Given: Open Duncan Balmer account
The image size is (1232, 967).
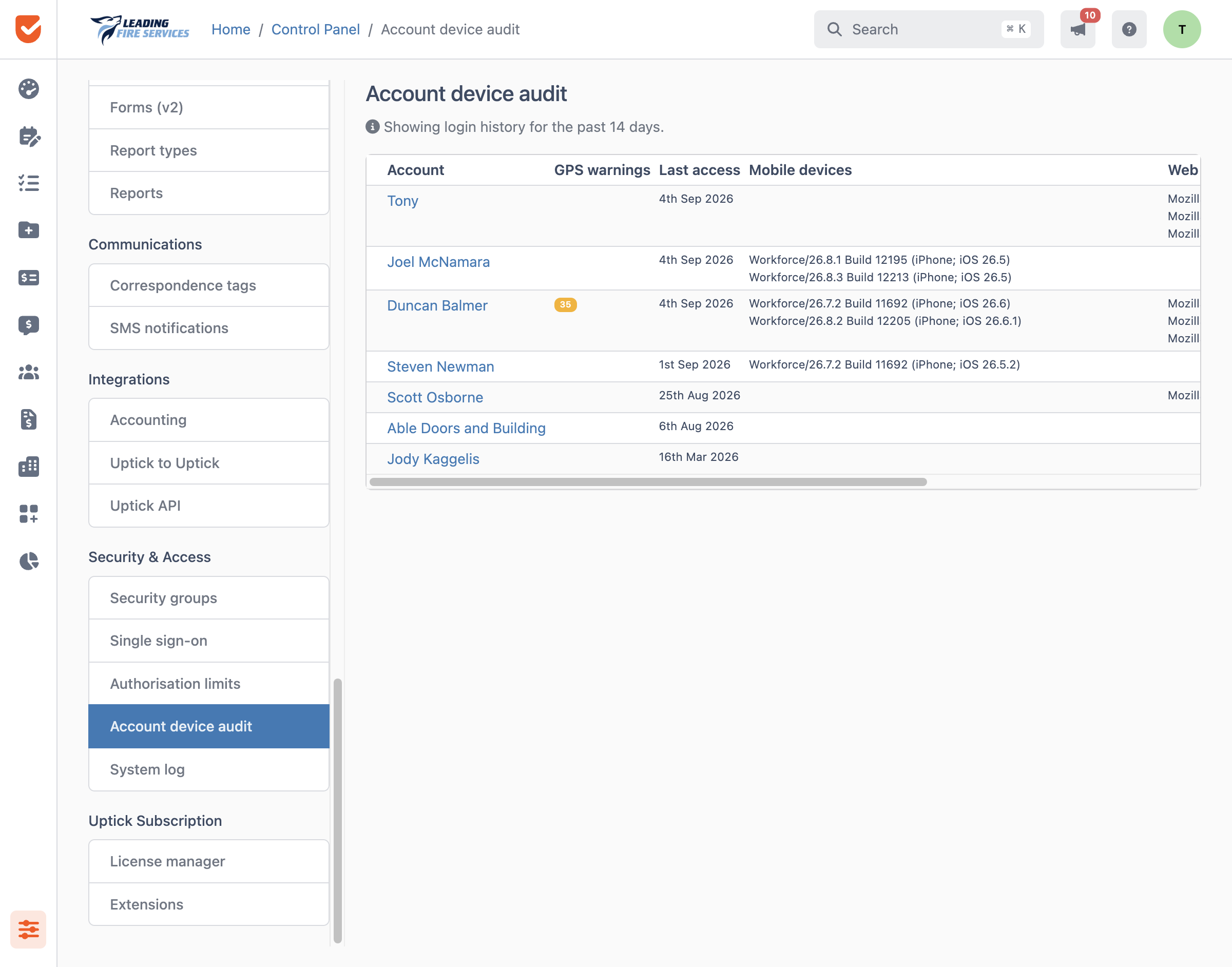Looking at the screenshot, I should 437,306.
